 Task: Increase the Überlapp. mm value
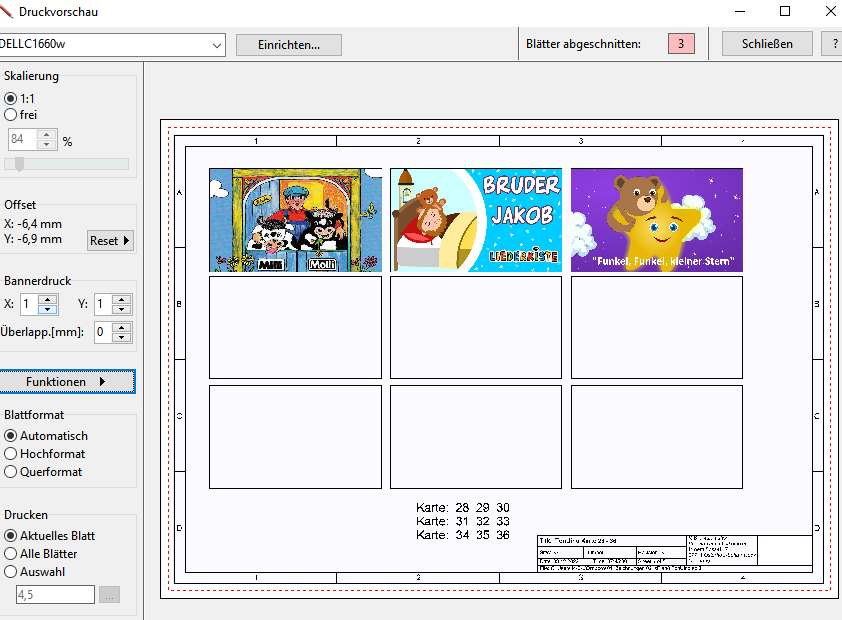[122, 327]
